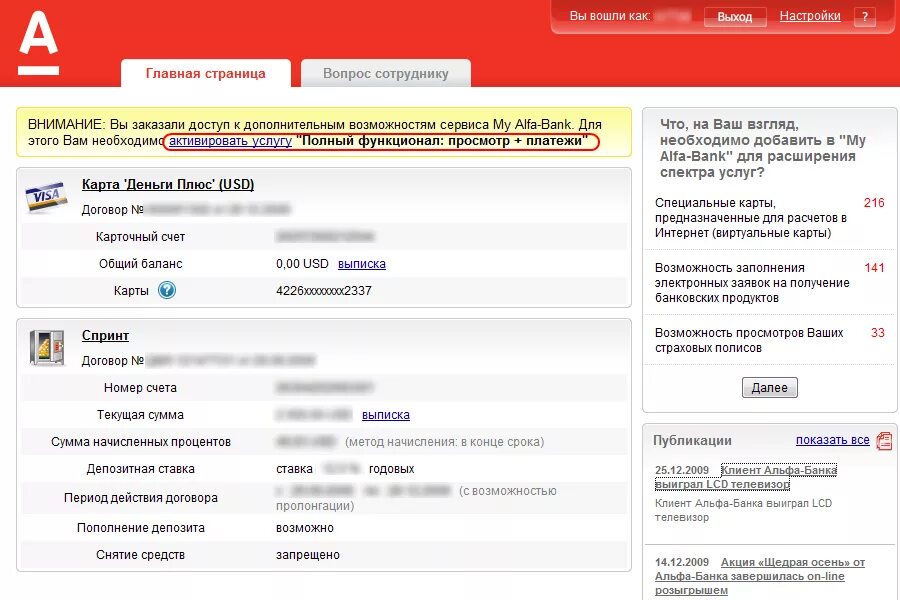This screenshot has height=600, width=900.
Task: Click the 0,00 USD balance value
Action: tap(302, 264)
